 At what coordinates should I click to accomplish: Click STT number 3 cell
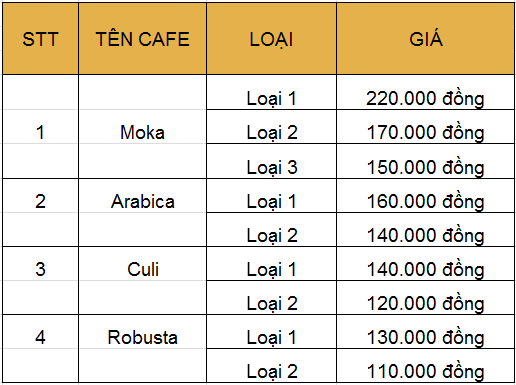click(40, 281)
